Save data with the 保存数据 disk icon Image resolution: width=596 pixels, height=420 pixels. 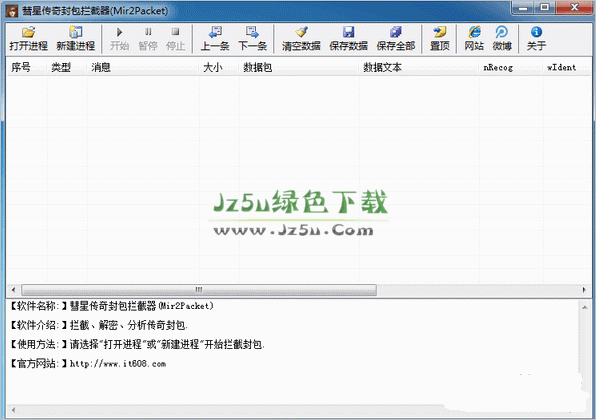[x=348, y=39]
